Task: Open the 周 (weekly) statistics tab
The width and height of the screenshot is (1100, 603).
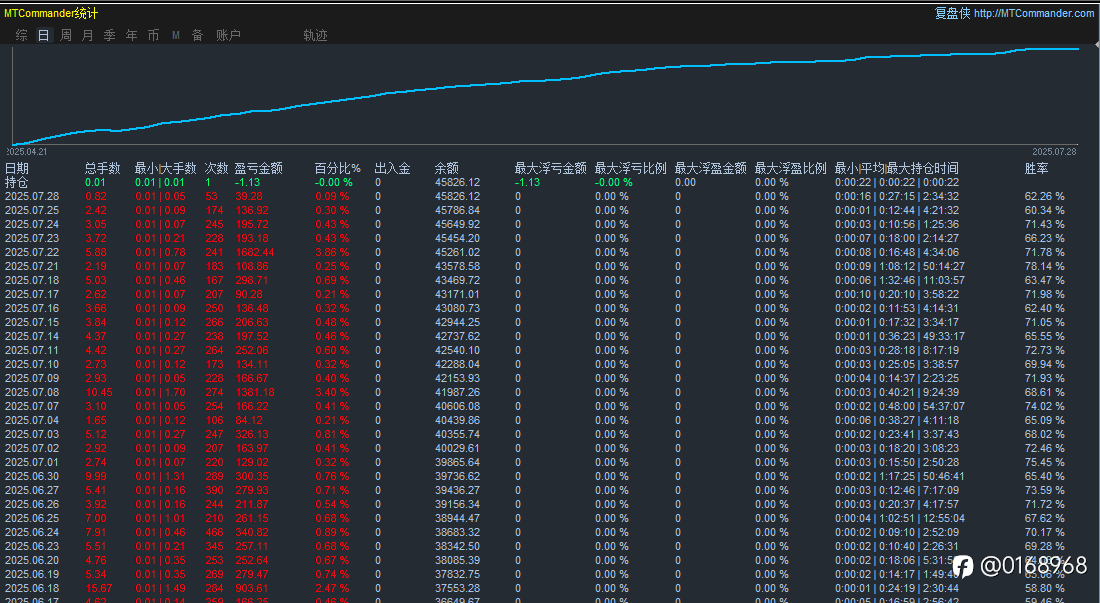Action: [66, 35]
